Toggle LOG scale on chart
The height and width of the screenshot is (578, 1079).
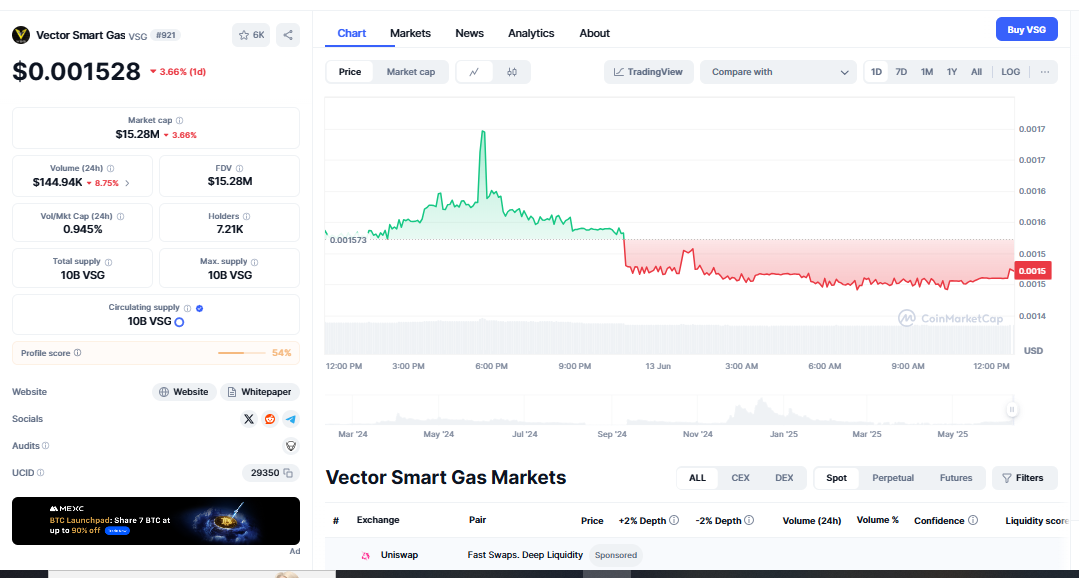(1011, 72)
